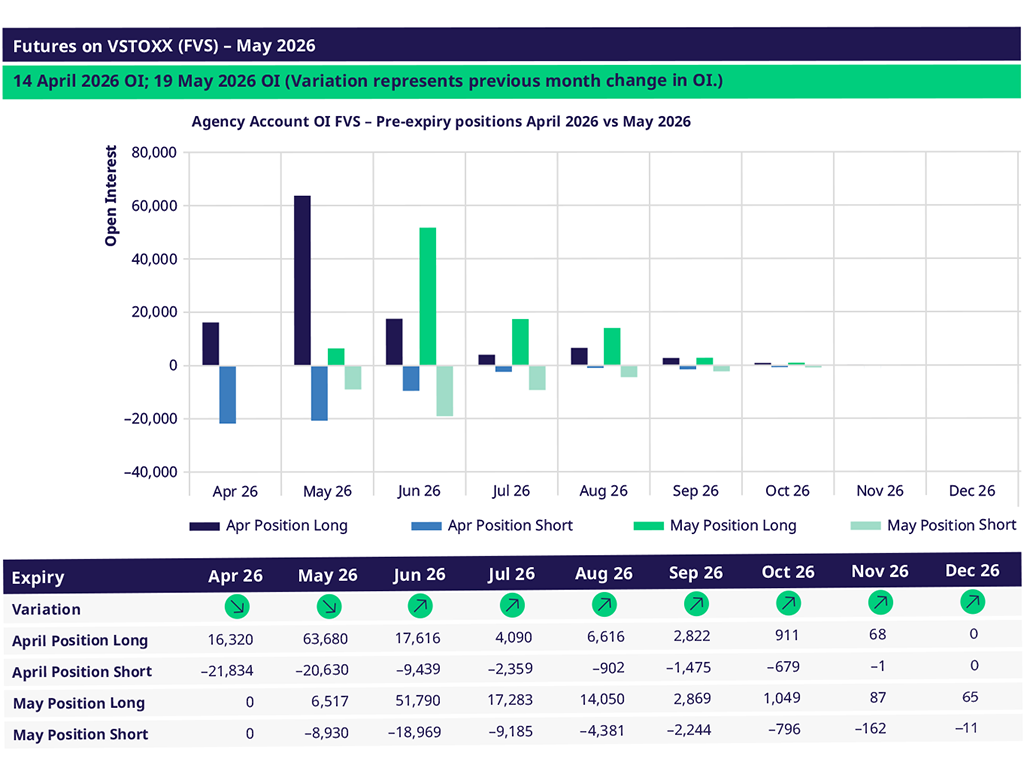Click the 'April Position Short' row label
This screenshot has width=1024, height=771.
click(82, 672)
